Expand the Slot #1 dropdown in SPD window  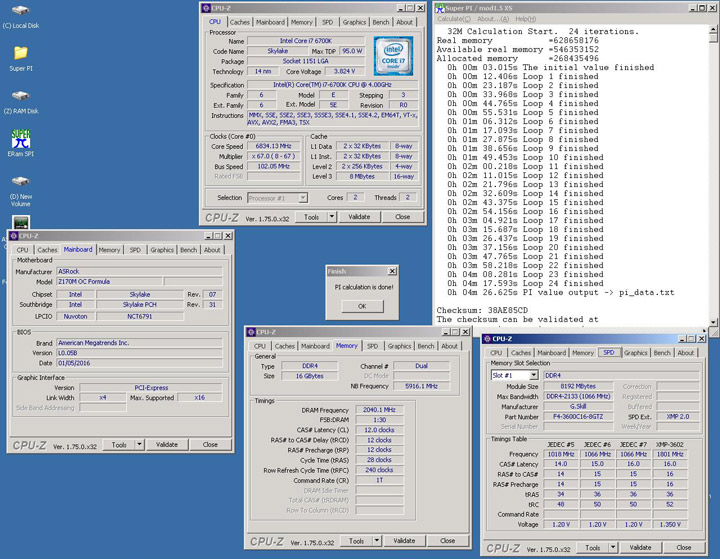tap(533, 375)
